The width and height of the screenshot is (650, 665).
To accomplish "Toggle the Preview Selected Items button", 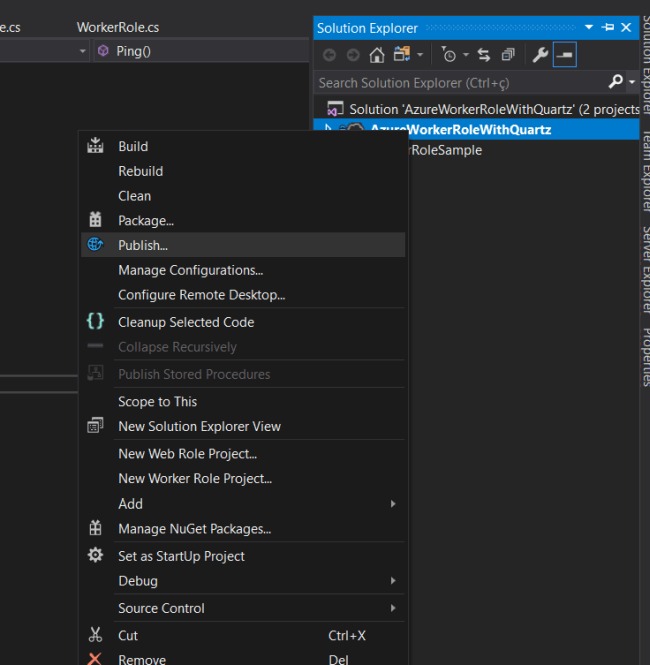I will [565, 55].
